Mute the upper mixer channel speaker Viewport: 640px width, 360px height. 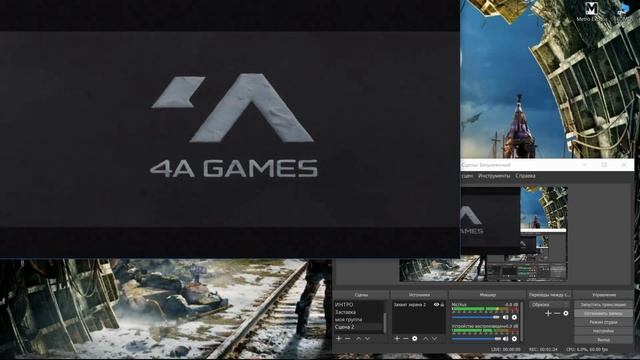click(x=506, y=317)
